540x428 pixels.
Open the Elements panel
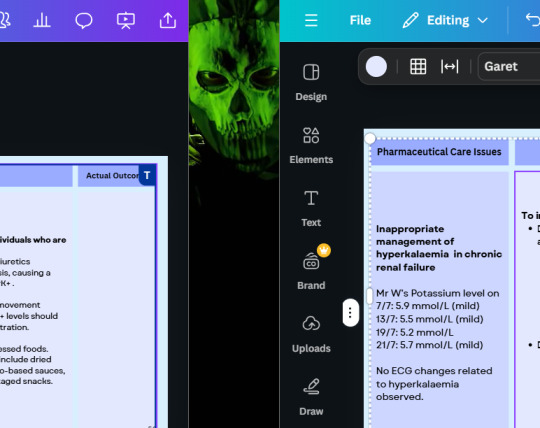click(311, 145)
